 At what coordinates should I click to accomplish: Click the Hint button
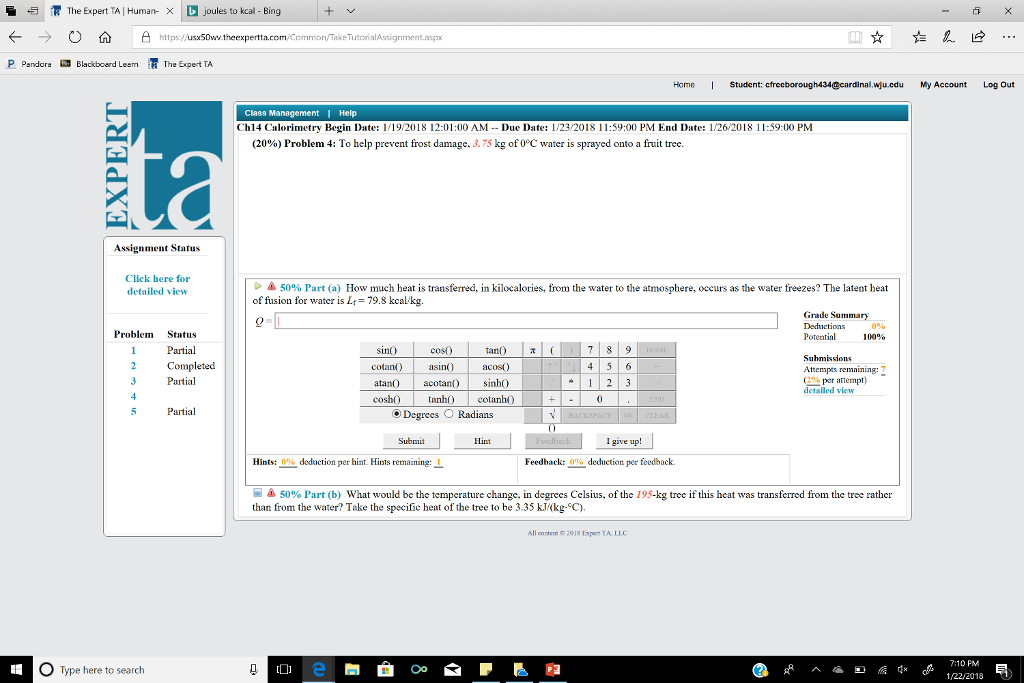[x=482, y=441]
